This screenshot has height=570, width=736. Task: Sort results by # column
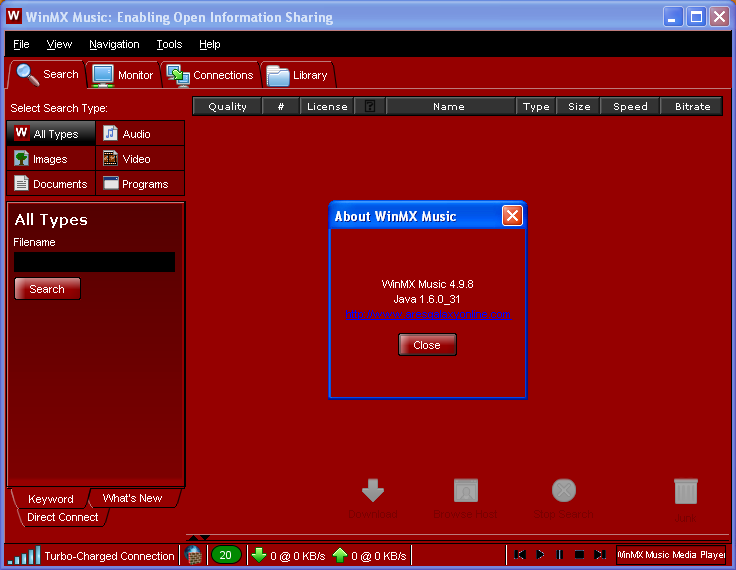pyautogui.click(x=281, y=107)
